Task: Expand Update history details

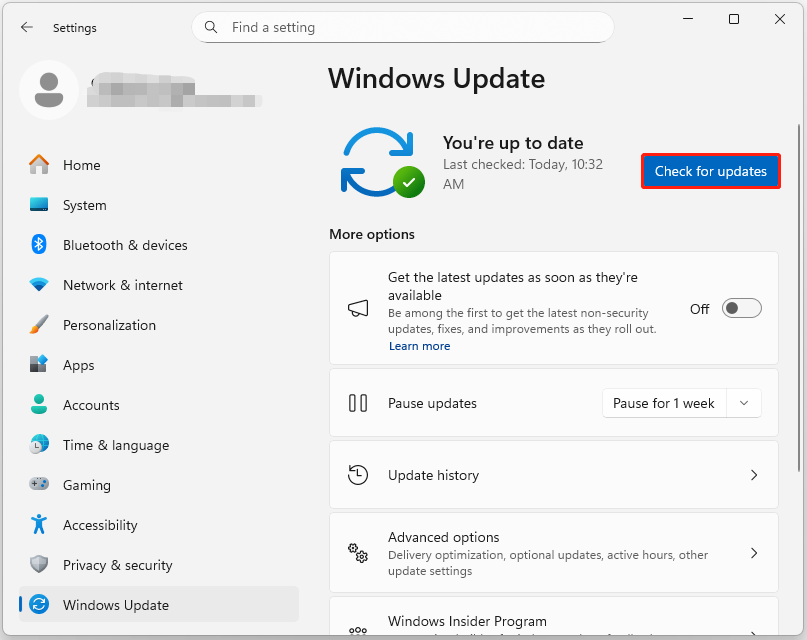Action: coord(754,475)
